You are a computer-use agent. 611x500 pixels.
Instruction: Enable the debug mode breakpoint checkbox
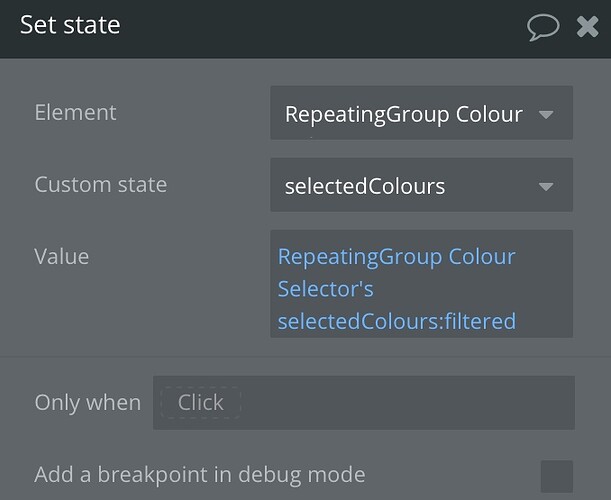pos(556,475)
